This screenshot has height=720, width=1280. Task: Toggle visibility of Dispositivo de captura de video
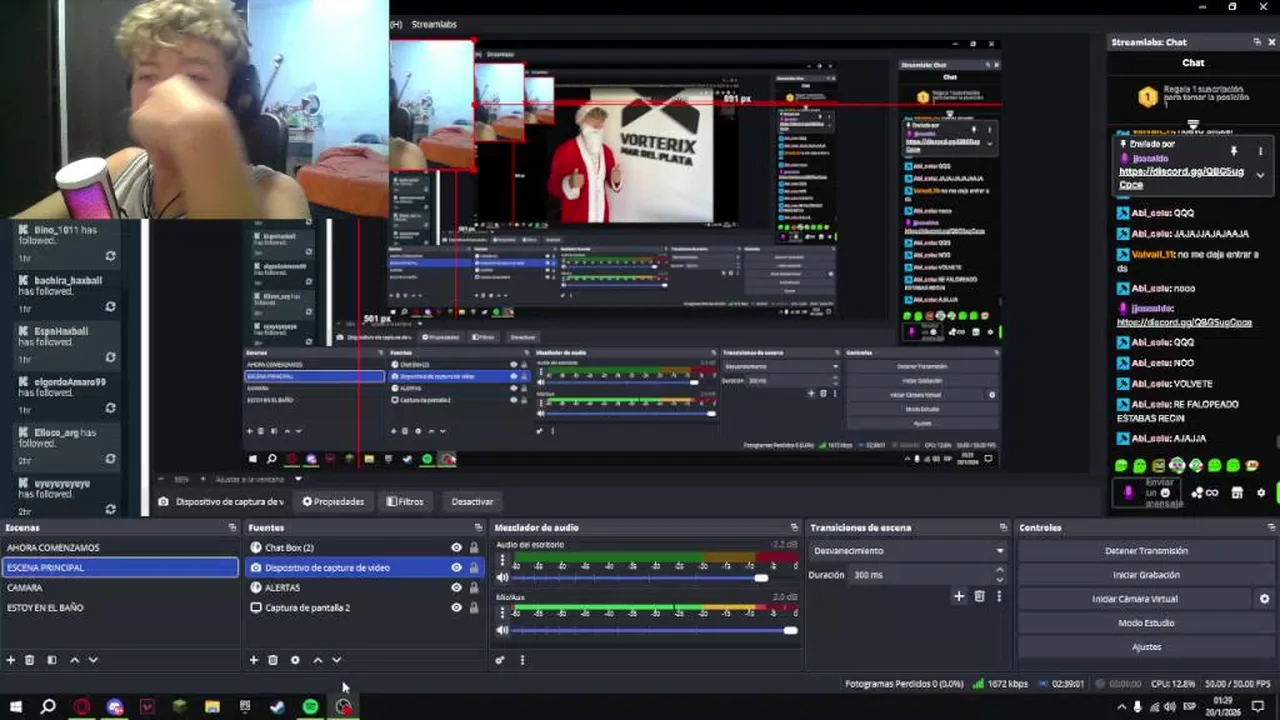coord(457,568)
